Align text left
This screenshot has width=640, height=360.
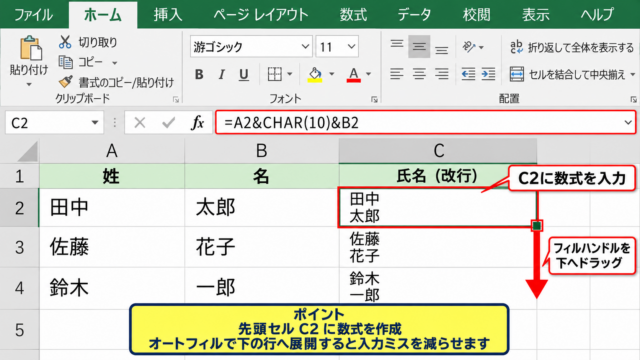(396, 74)
